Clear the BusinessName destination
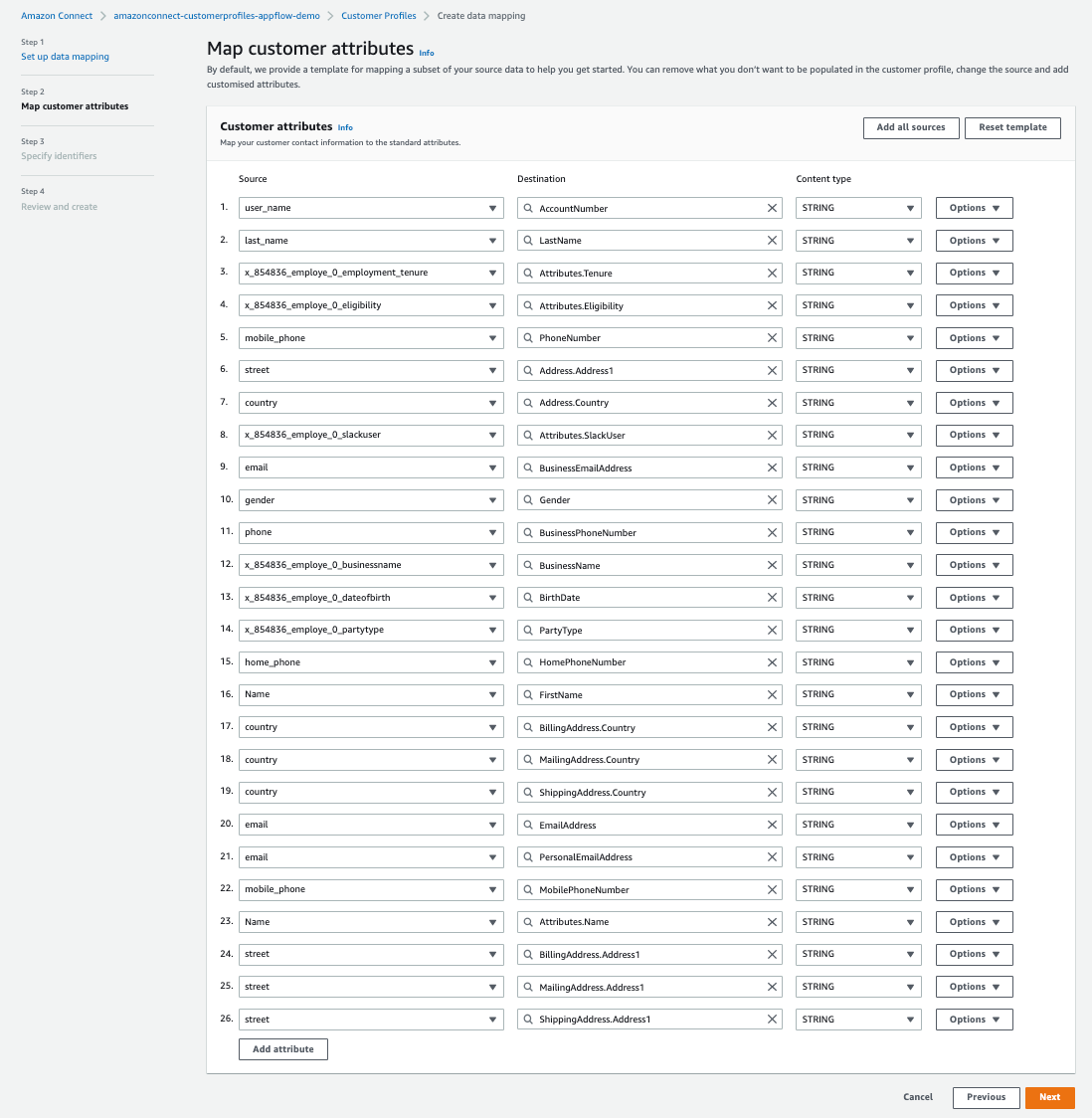1092x1118 pixels. tap(772, 565)
